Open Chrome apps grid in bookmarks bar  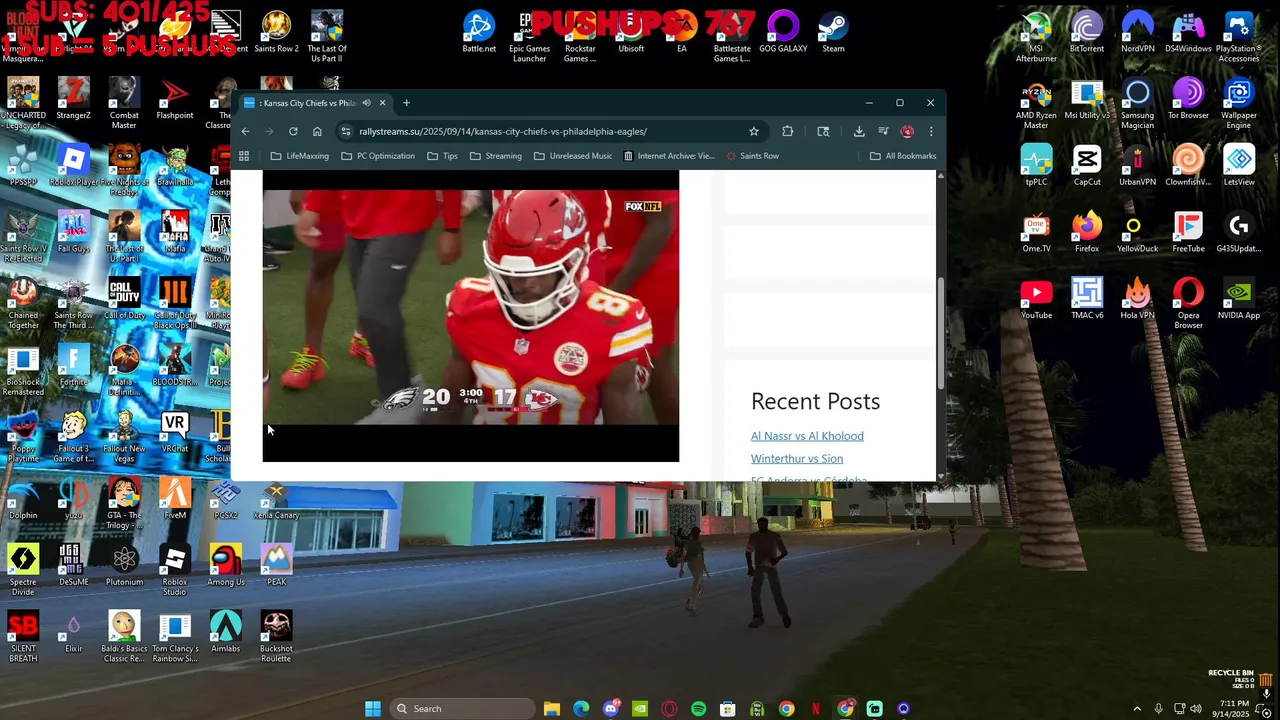(244, 156)
